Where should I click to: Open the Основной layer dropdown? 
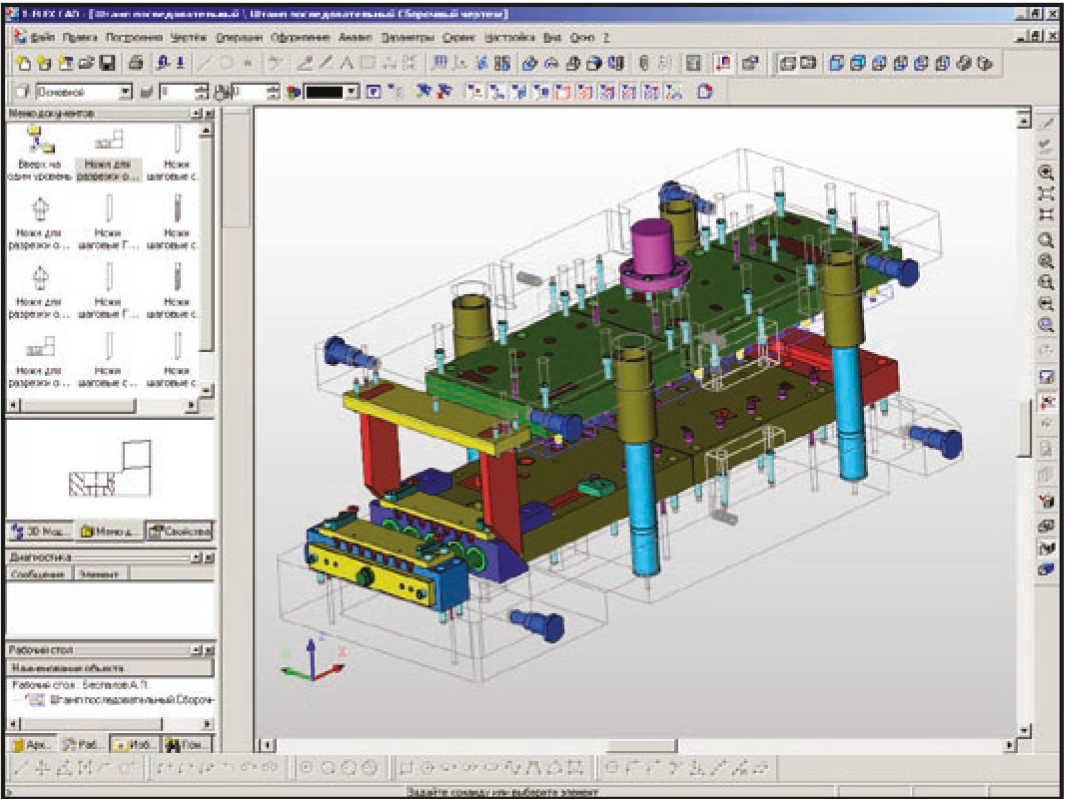[x=125, y=91]
